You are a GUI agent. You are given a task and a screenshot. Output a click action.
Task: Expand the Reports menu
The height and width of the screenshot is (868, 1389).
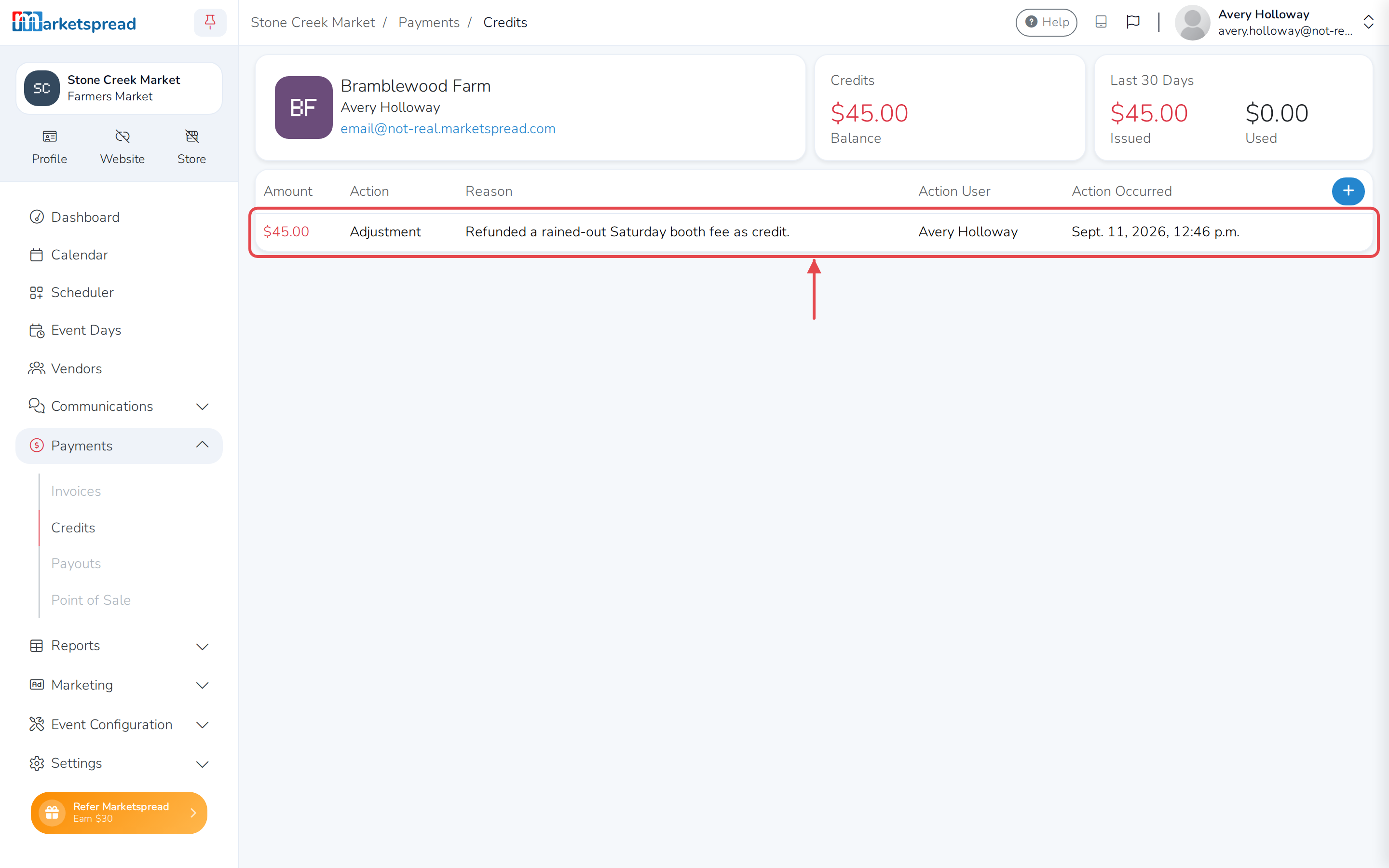[x=119, y=646]
